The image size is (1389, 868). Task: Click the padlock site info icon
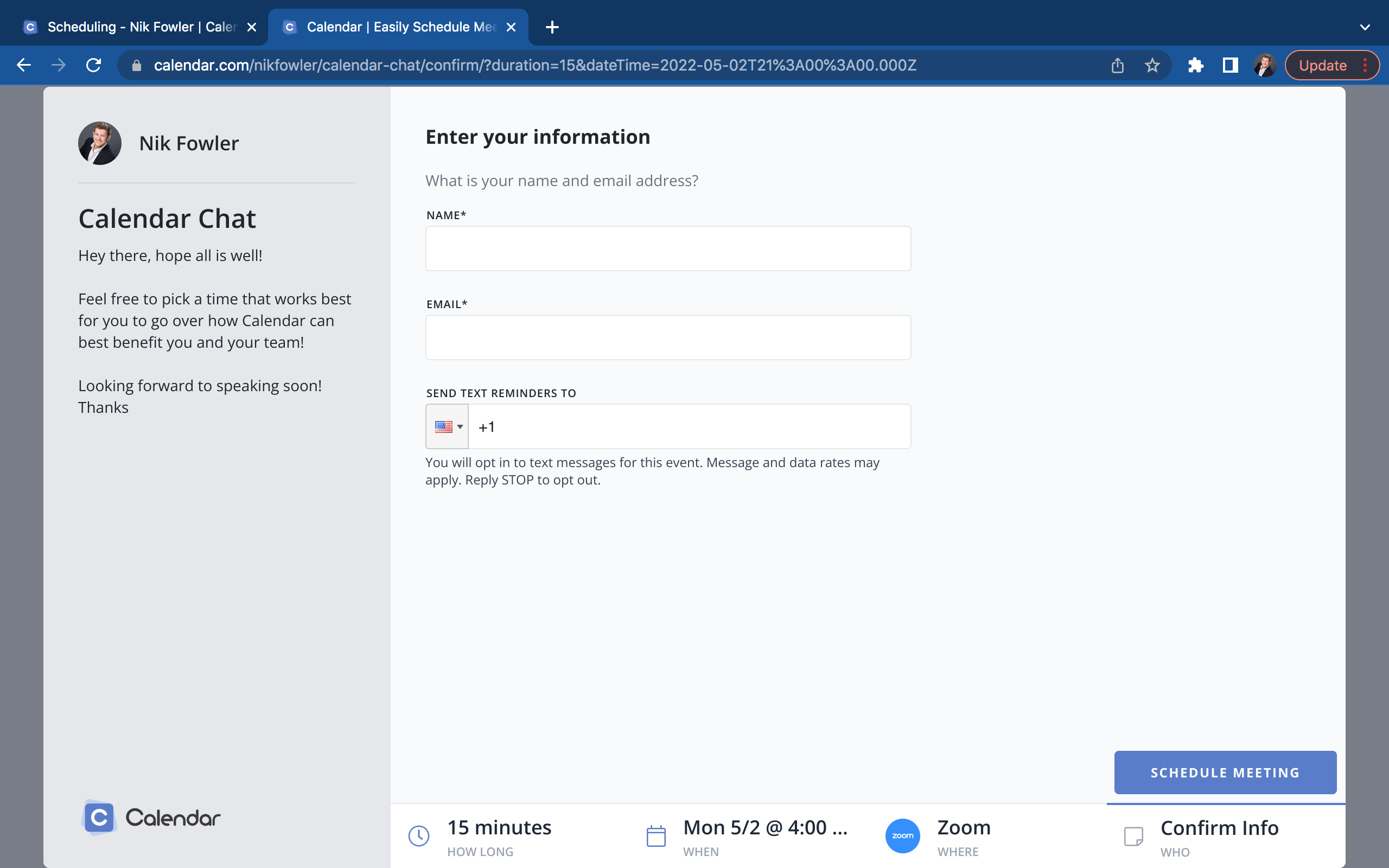(x=137, y=66)
